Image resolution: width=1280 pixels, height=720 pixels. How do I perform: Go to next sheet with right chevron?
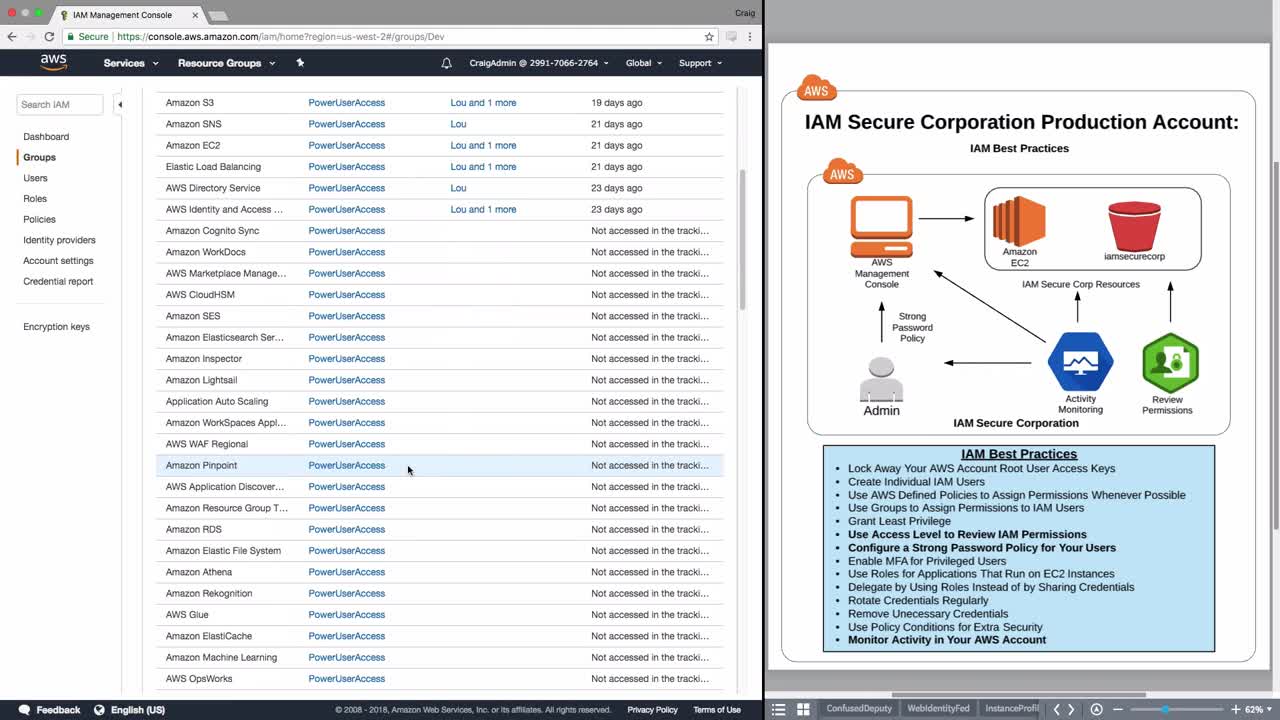[1071, 709]
